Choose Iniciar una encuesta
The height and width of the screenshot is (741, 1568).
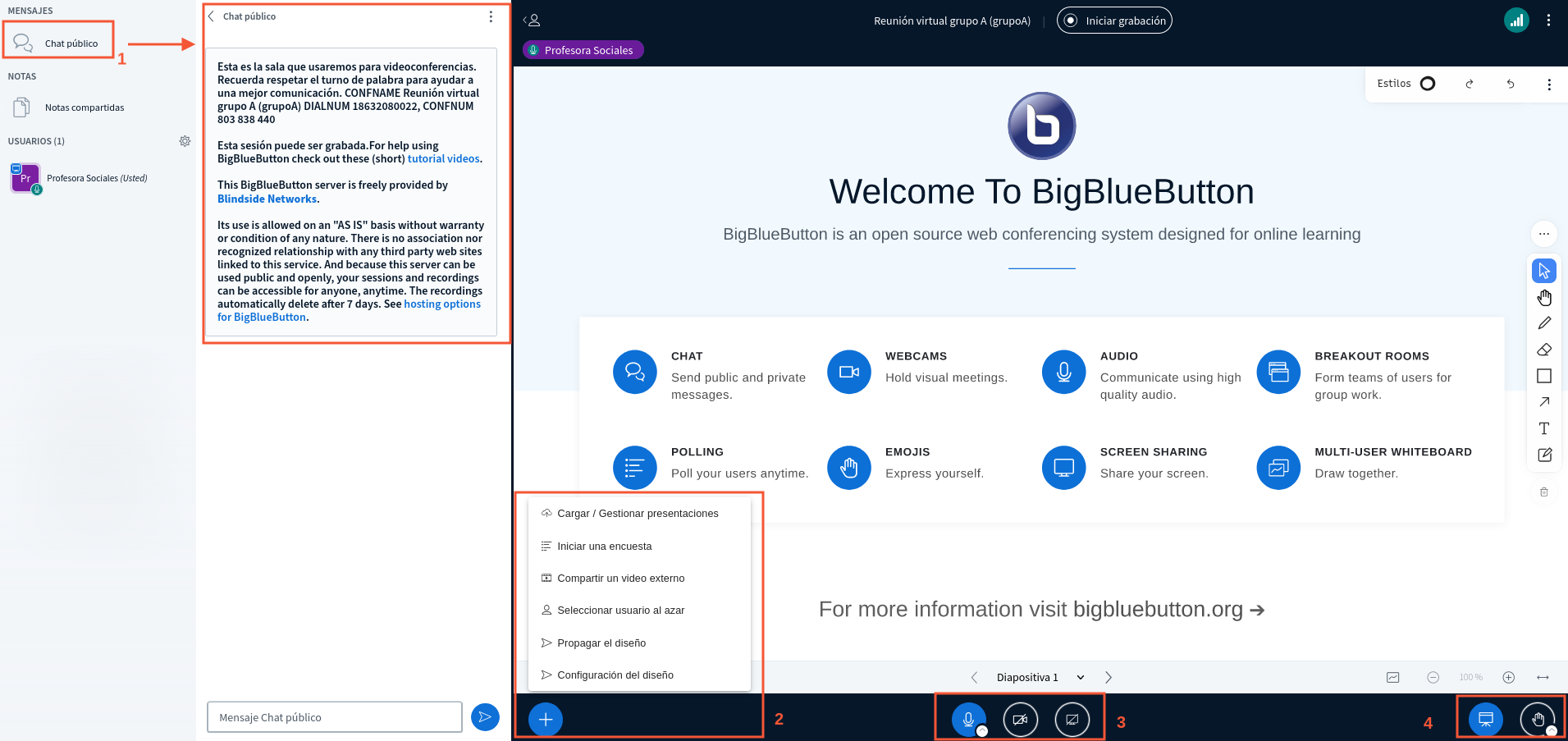pyautogui.click(x=639, y=547)
